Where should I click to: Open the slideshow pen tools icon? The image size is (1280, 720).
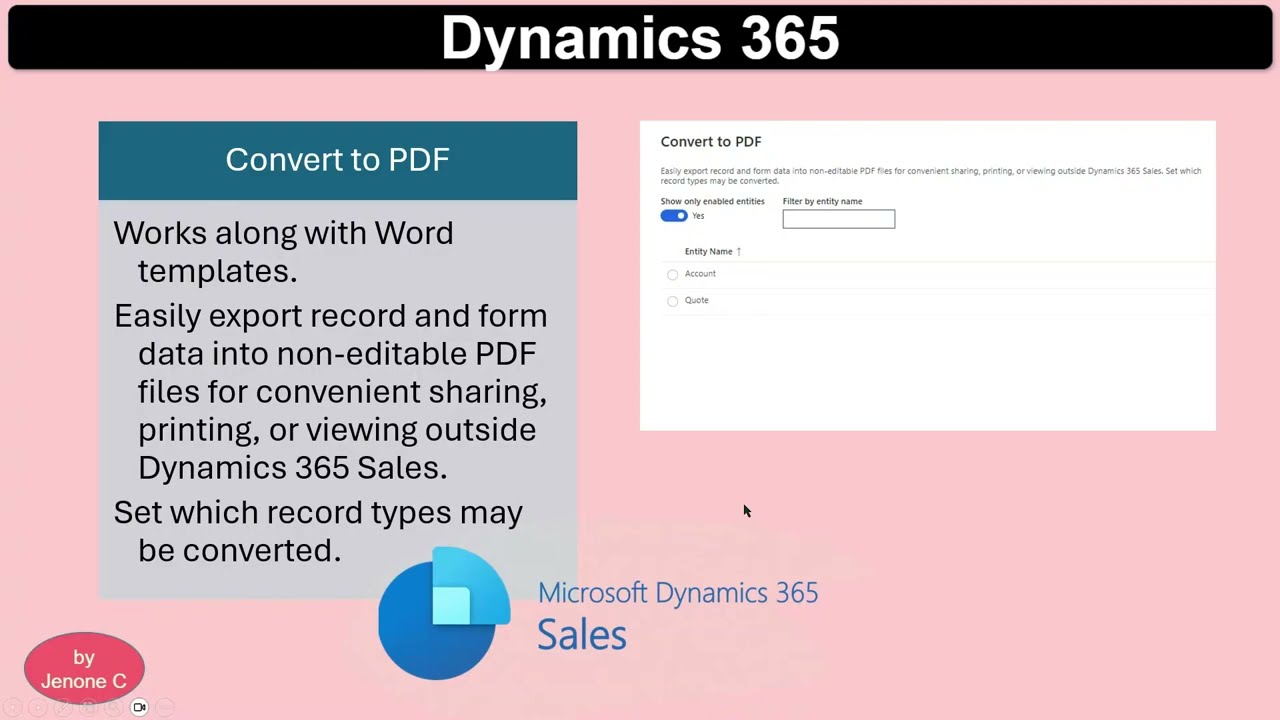(63, 707)
